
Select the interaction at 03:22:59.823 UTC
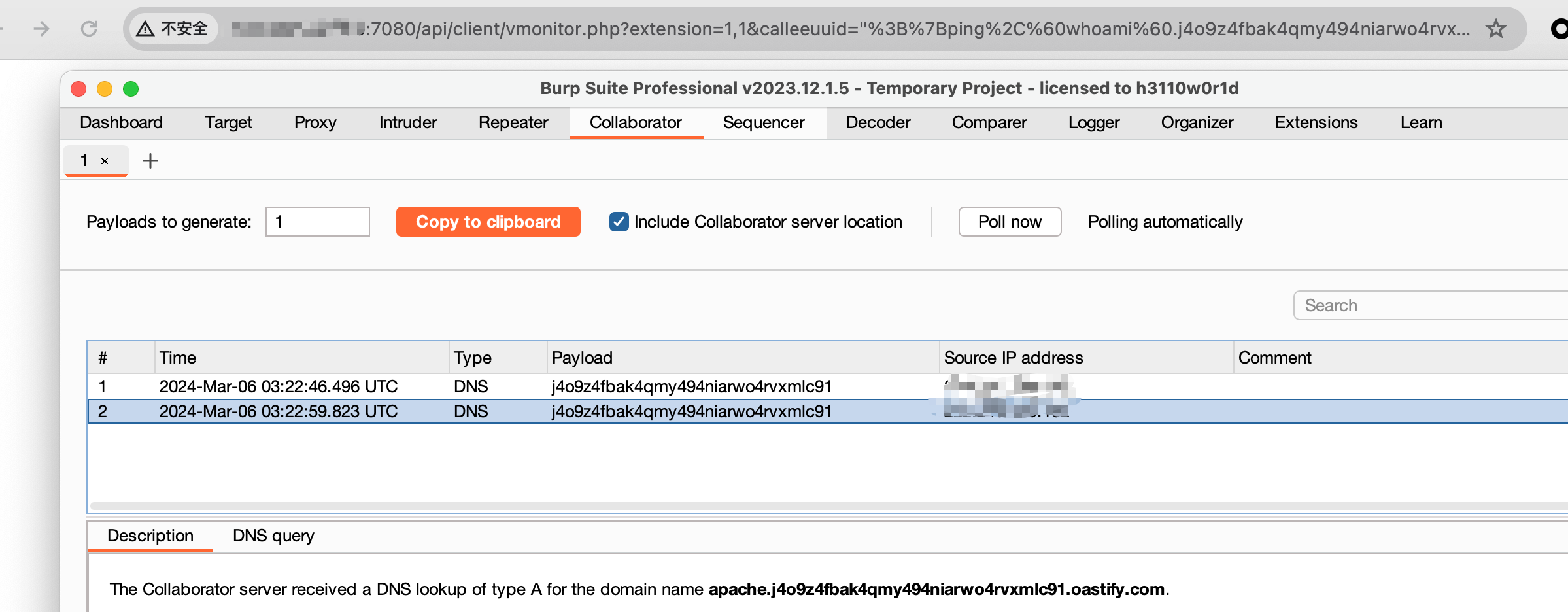(x=828, y=411)
